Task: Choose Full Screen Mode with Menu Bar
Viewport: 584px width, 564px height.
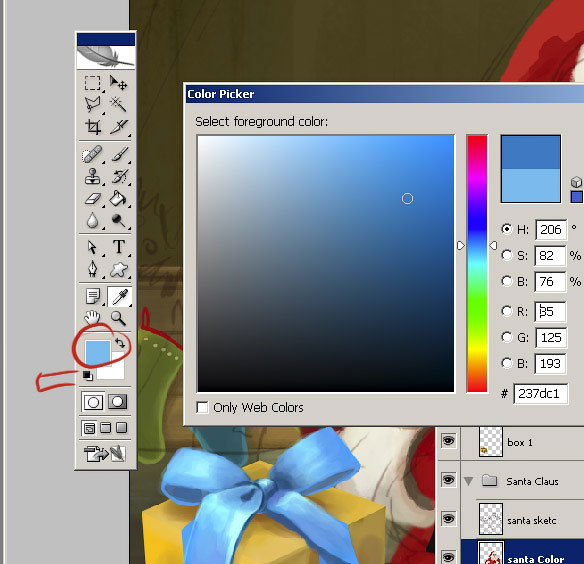Action: [x=106, y=428]
